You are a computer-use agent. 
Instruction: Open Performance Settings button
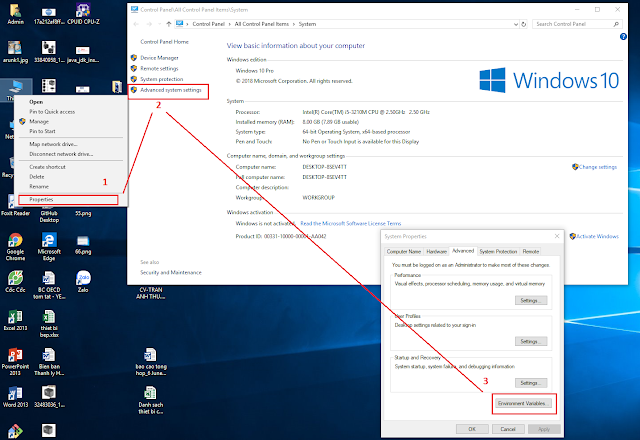pos(531,300)
